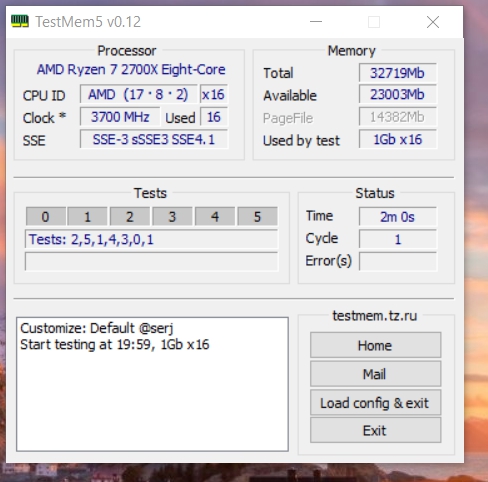This screenshot has height=482, width=488.
Task: Click the TestMem5 memory chip title icon
Action: [x=20, y=21]
